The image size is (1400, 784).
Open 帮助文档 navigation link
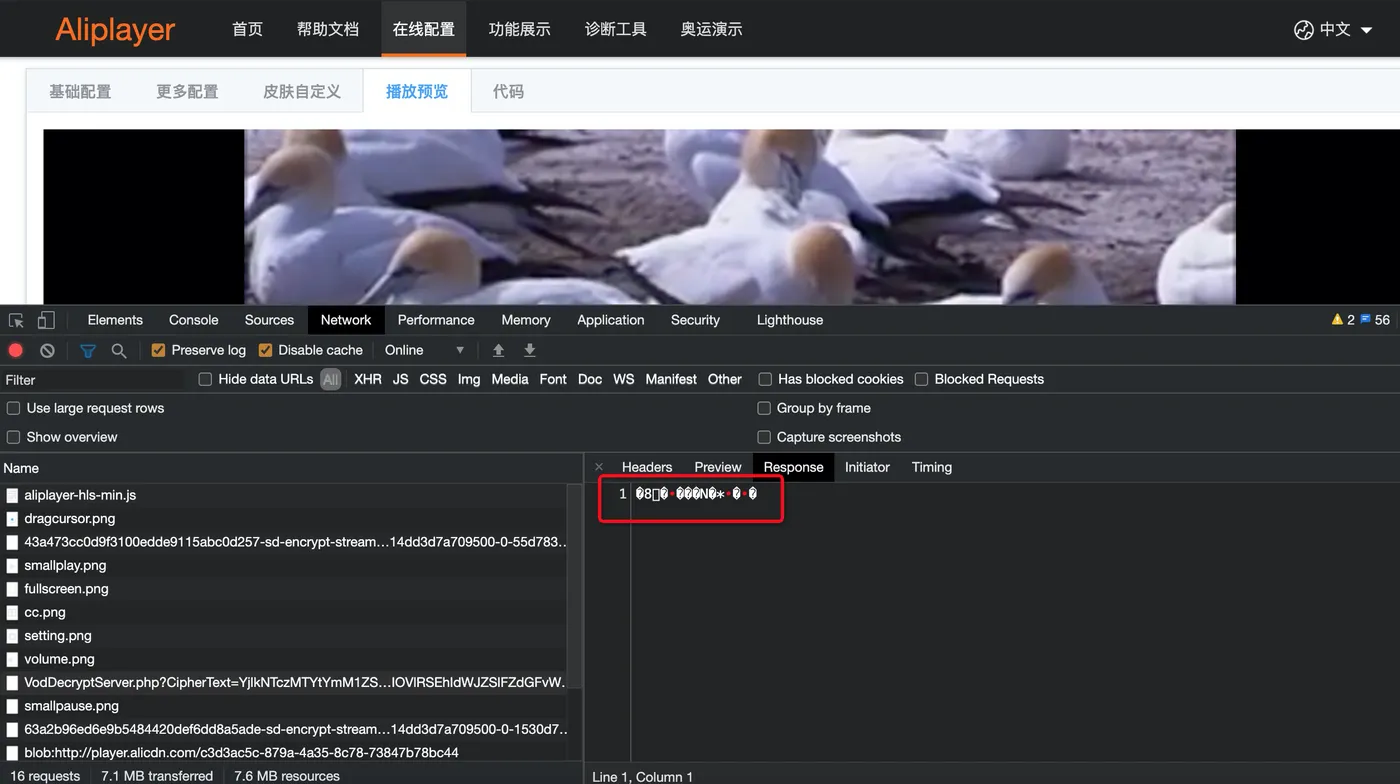pyautogui.click(x=328, y=29)
